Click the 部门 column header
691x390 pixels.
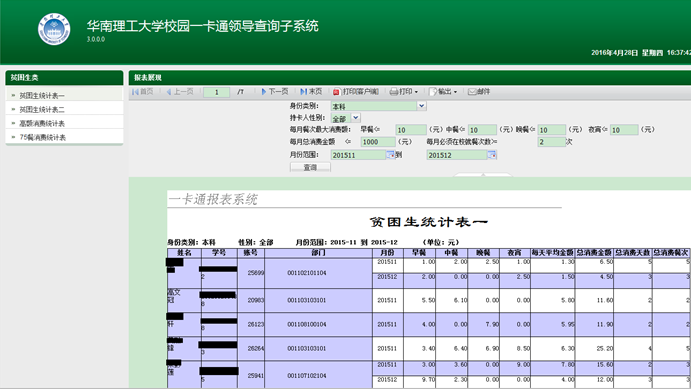click(x=318, y=253)
